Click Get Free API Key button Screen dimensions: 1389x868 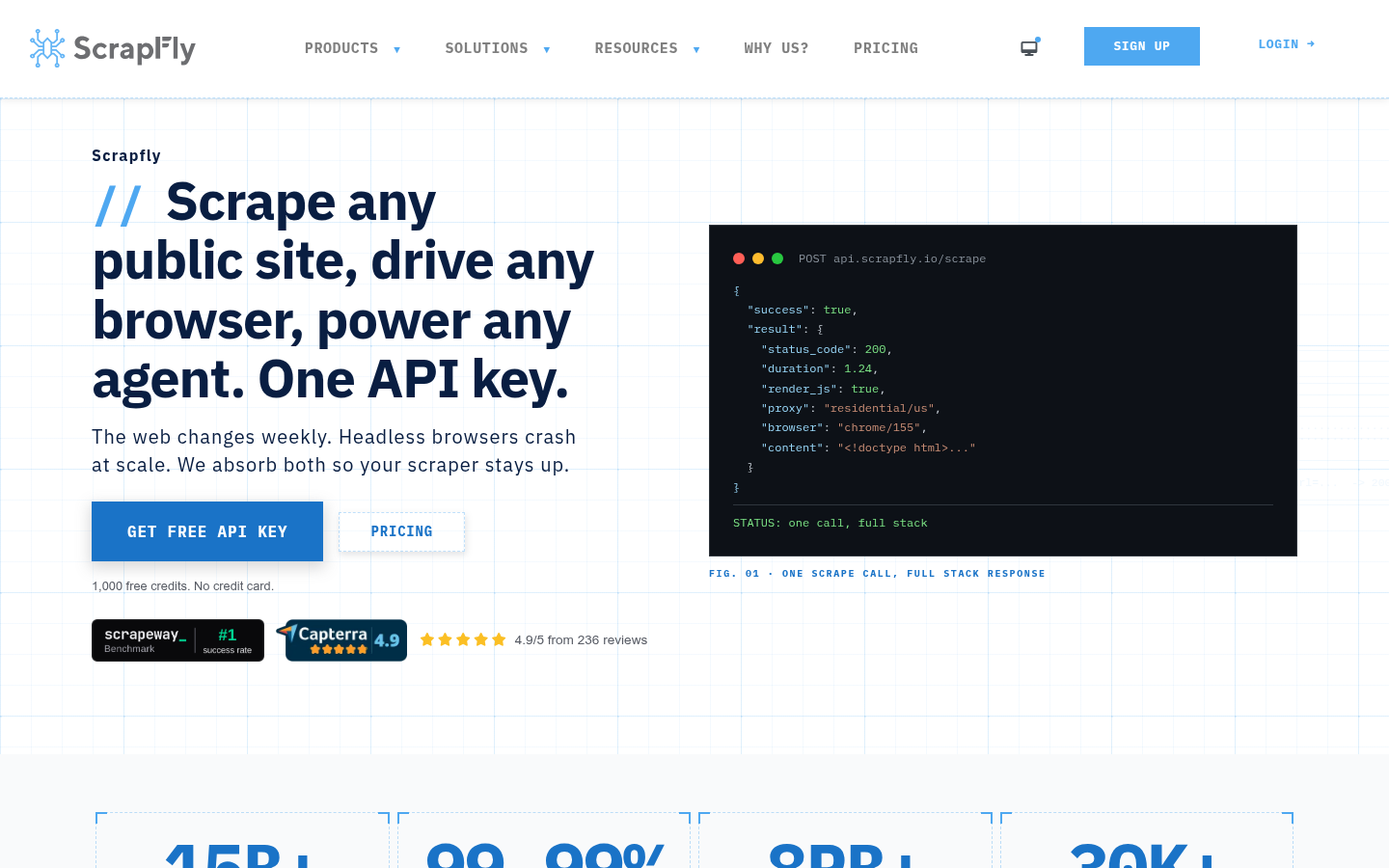207,531
